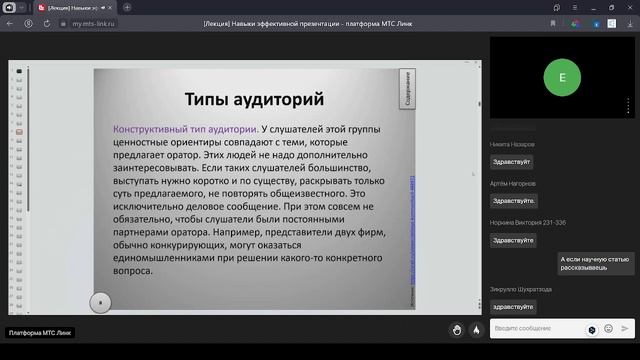Click the dark hexagon extension icon in chat field

[x=592, y=330]
